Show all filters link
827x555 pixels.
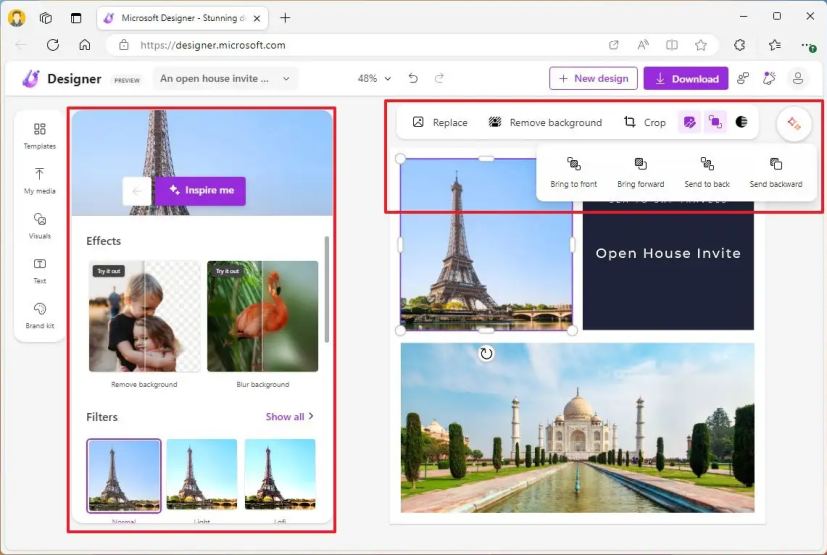click(290, 416)
